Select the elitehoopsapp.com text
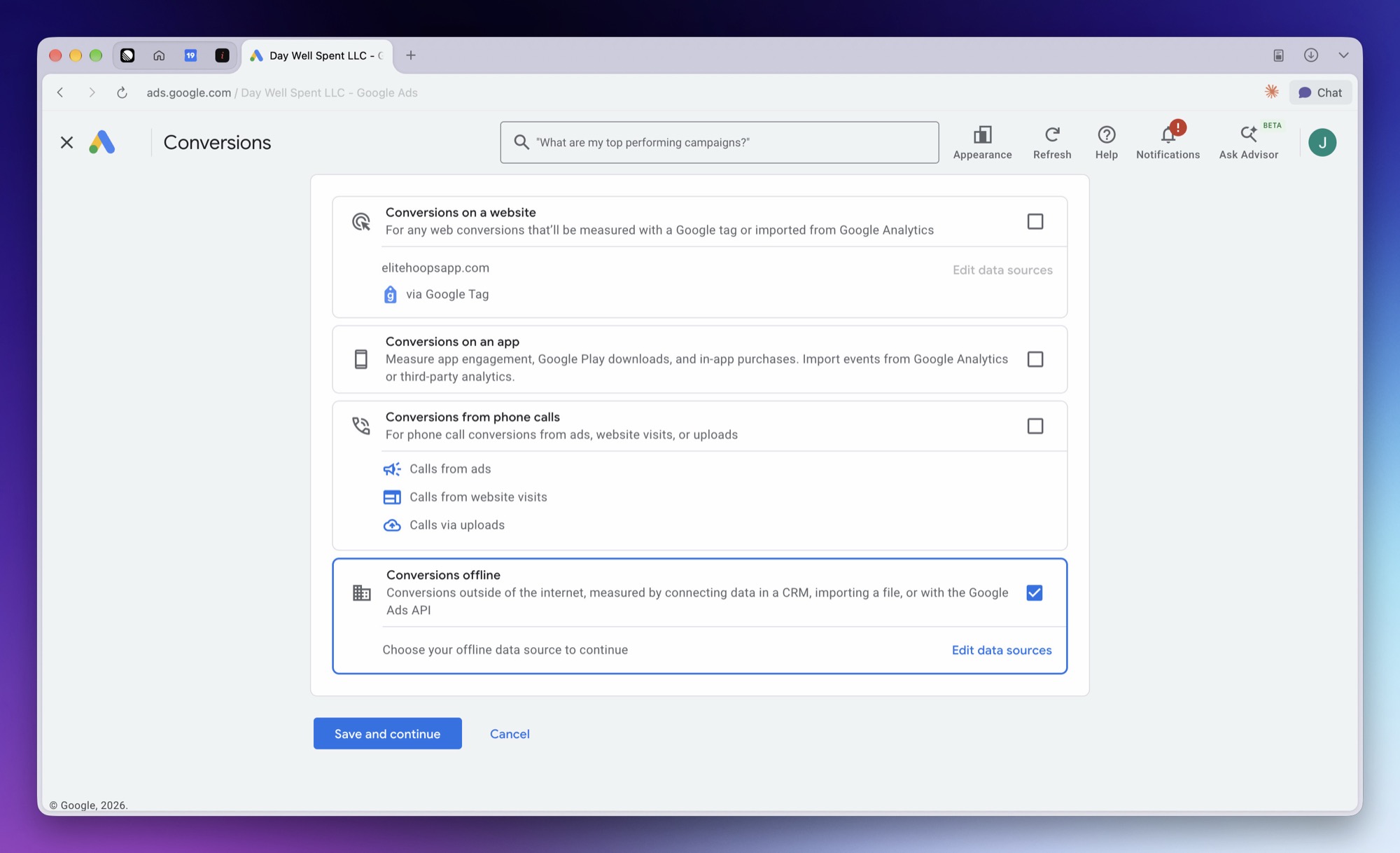Image resolution: width=1400 pixels, height=853 pixels. (x=435, y=268)
